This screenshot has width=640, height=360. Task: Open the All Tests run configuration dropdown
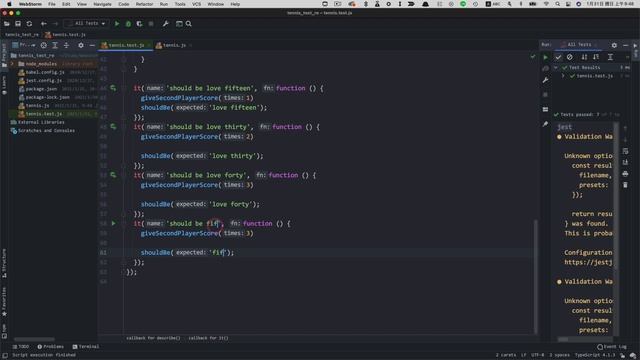(x=87, y=24)
